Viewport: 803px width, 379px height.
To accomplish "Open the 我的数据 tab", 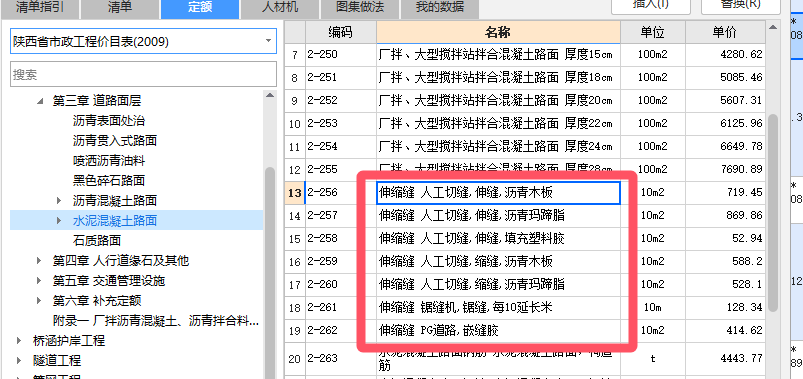I will coord(439,8).
